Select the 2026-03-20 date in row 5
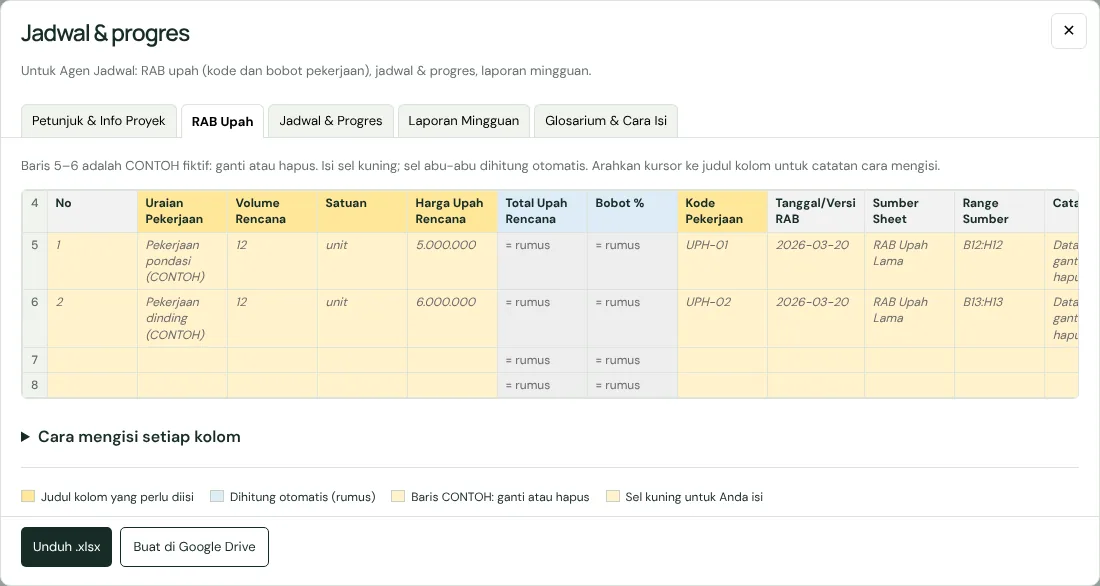1100x586 pixels. coord(816,261)
